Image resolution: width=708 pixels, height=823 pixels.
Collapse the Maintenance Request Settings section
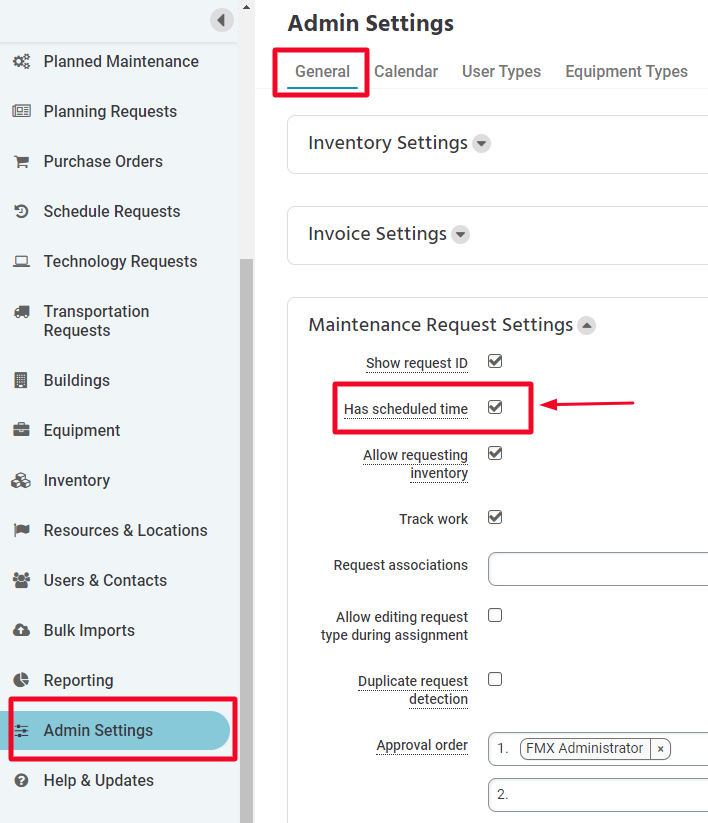point(586,325)
